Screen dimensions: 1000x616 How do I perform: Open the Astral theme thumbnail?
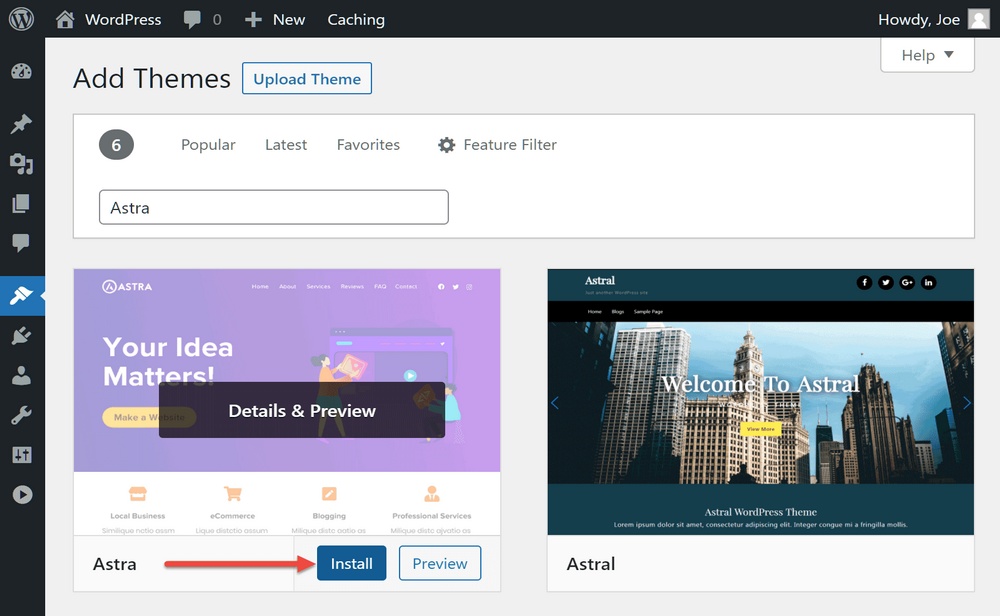pos(760,402)
